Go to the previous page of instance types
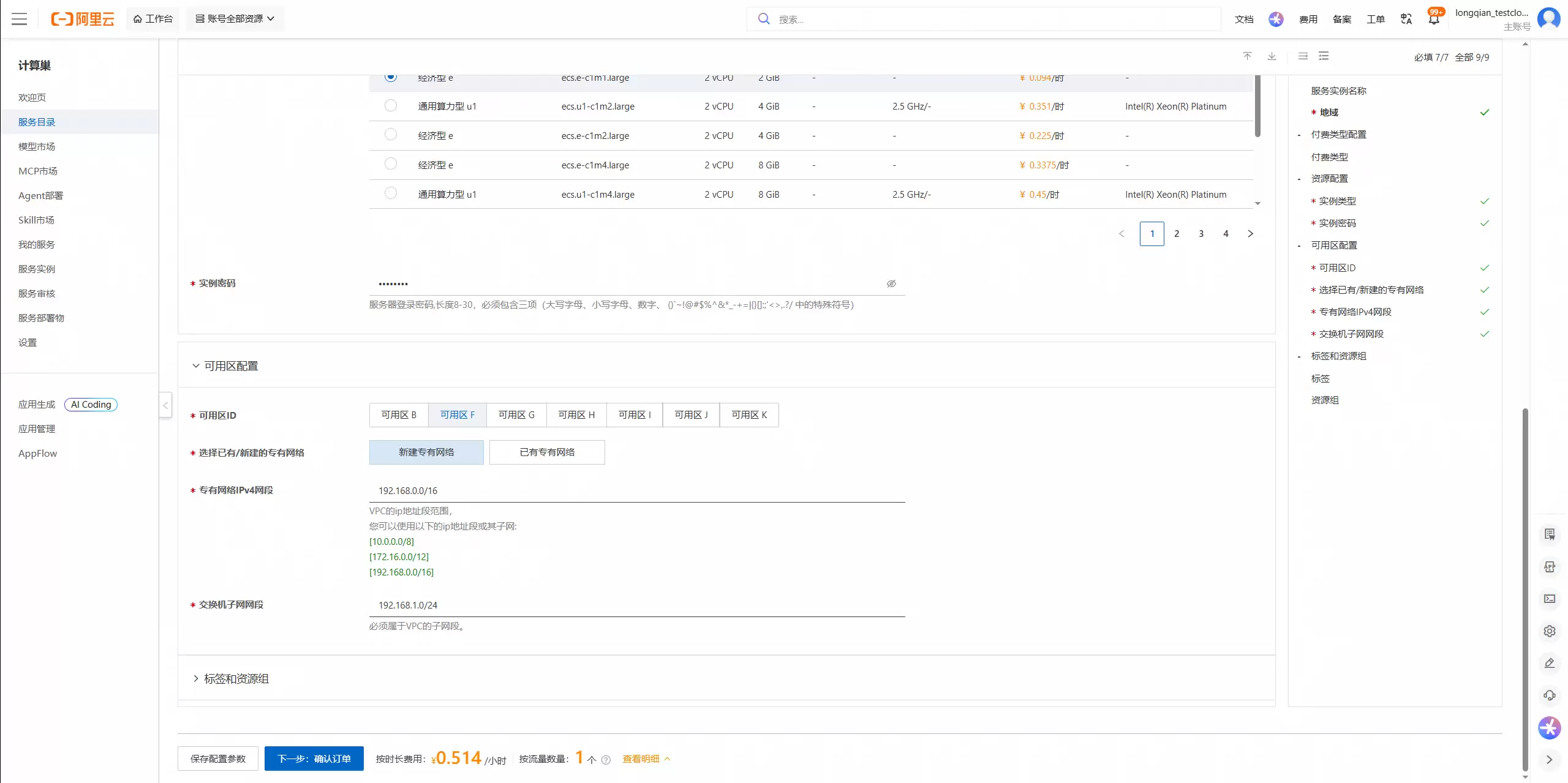This screenshot has width=1568, height=783. [x=1121, y=234]
